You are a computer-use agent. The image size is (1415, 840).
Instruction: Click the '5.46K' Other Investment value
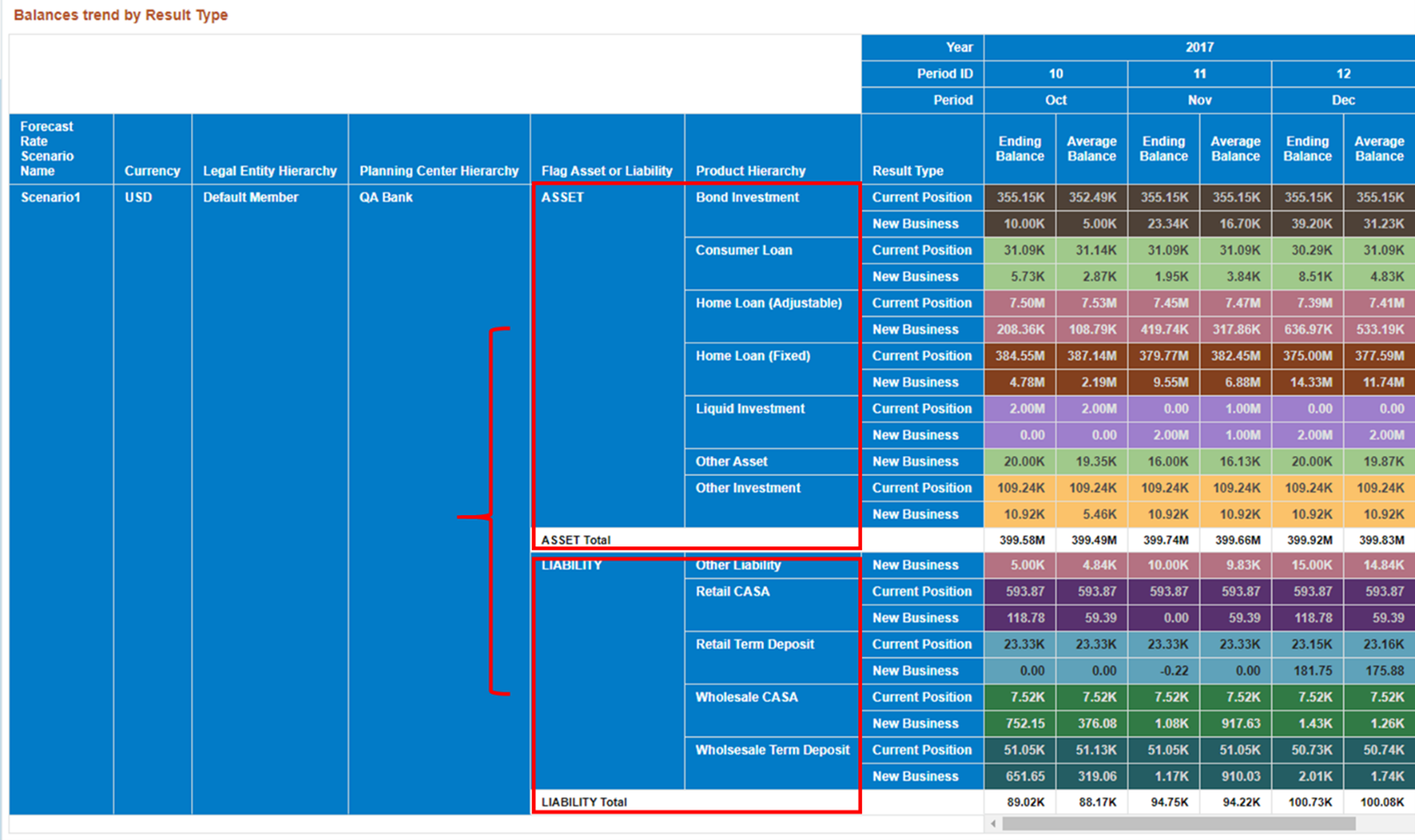[x=1093, y=514]
